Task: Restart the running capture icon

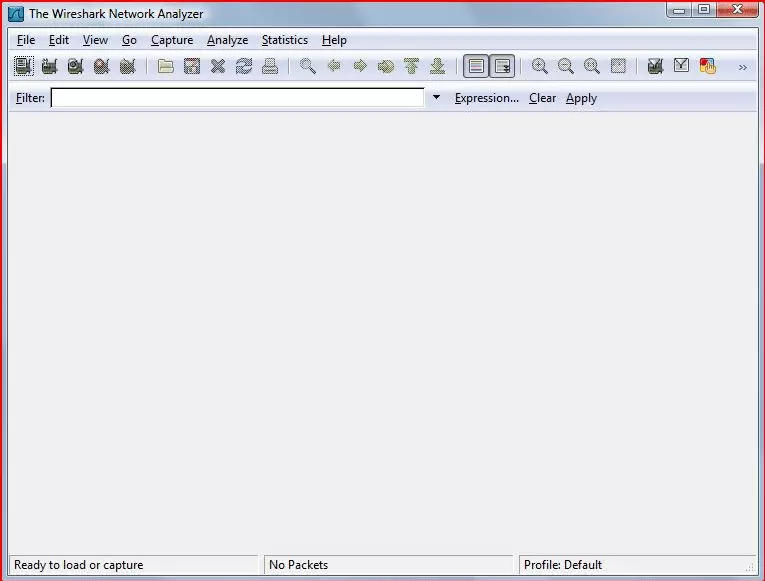Action: point(127,66)
